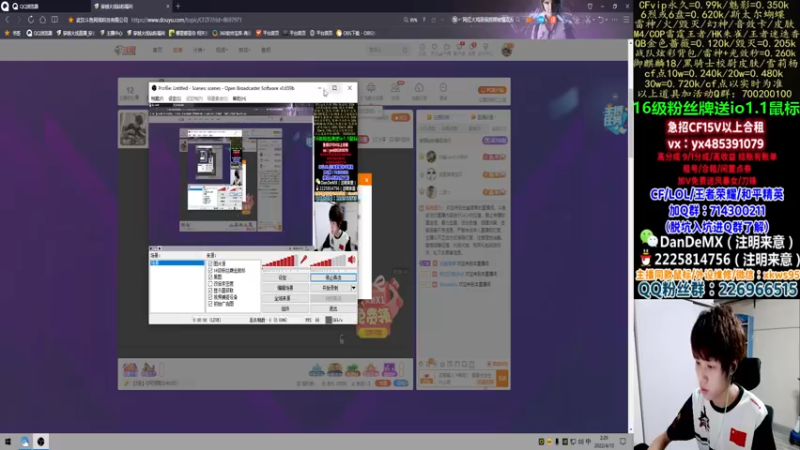Viewport: 800px width, 450px height.
Task: Click the 设定 settings button in OBS
Action: 285,278
